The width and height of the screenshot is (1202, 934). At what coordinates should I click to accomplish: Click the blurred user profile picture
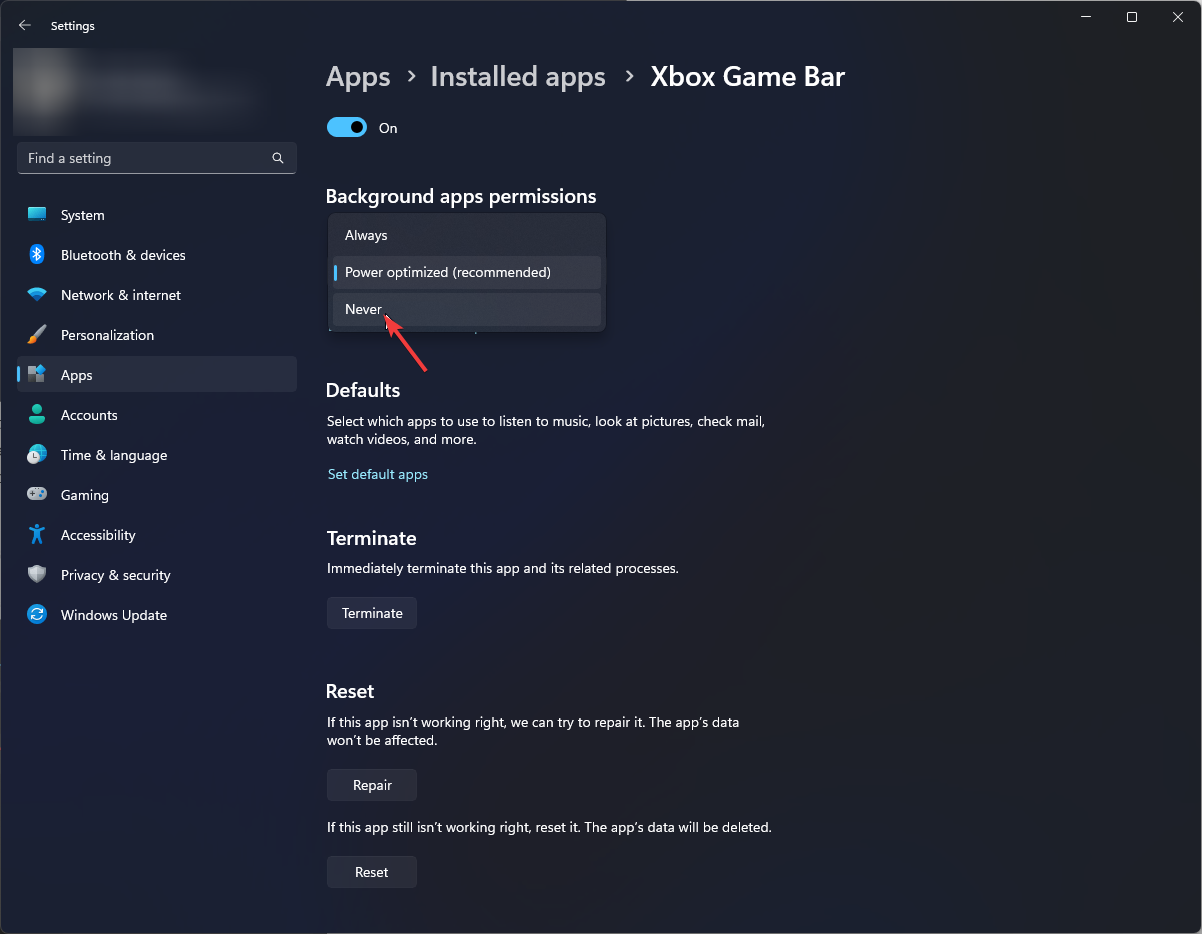pyautogui.click(x=43, y=88)
